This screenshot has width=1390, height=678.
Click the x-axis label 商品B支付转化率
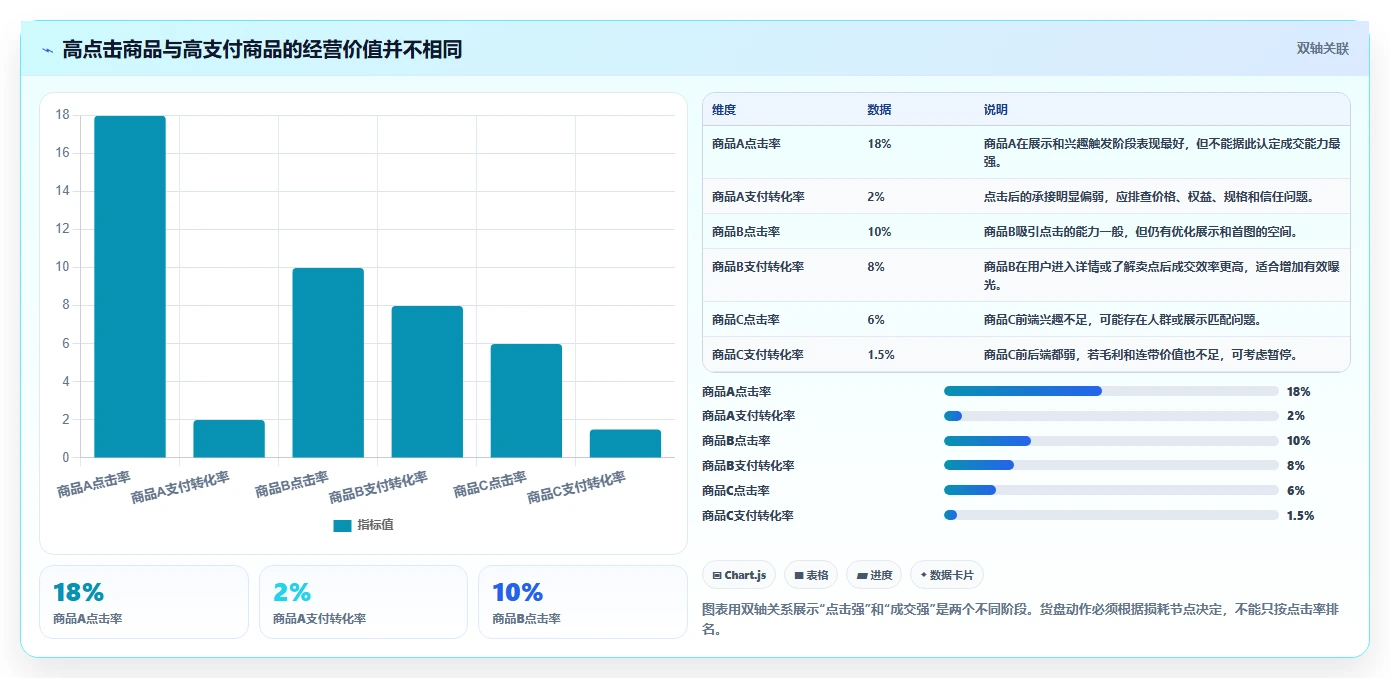378,487
